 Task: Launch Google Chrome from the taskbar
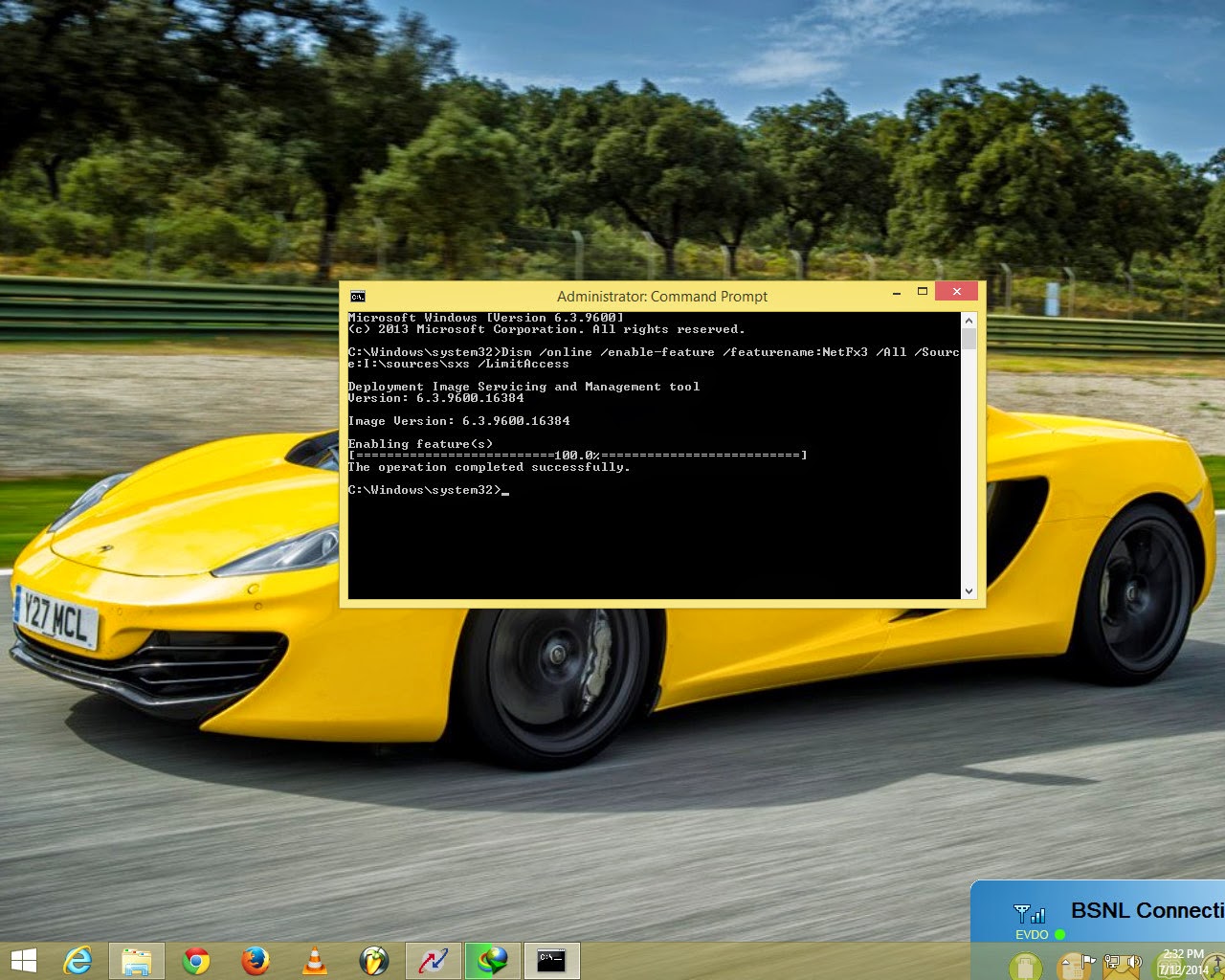(x=196, y=961)
